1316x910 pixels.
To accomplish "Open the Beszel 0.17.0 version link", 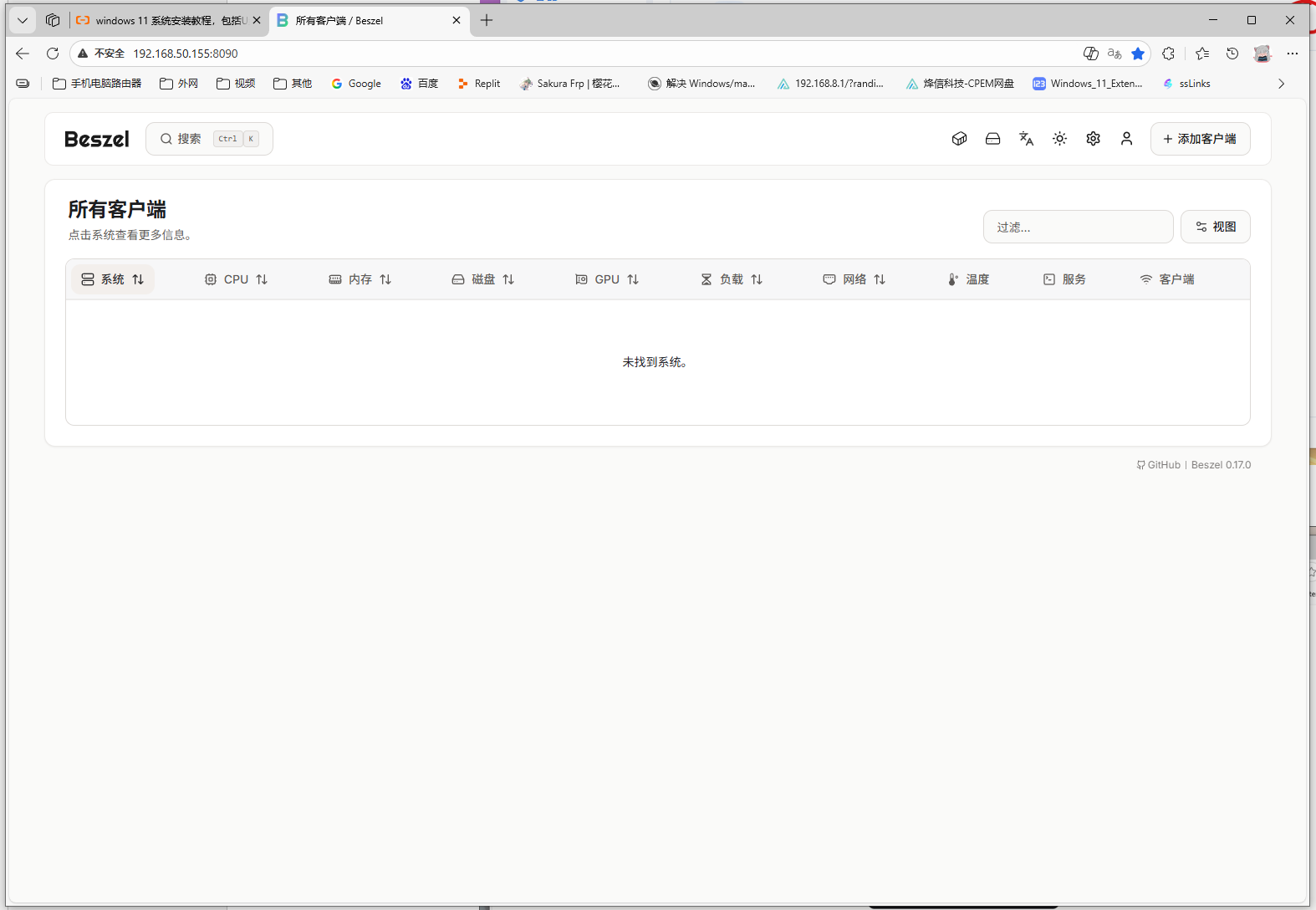I will (x=1222, y=465).
